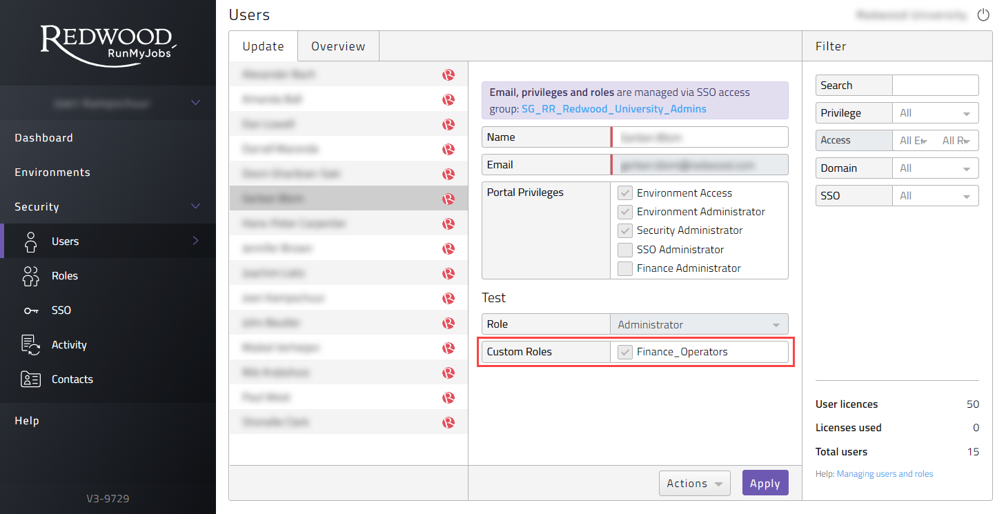Click the Test section heading

(x=494, y=297)
